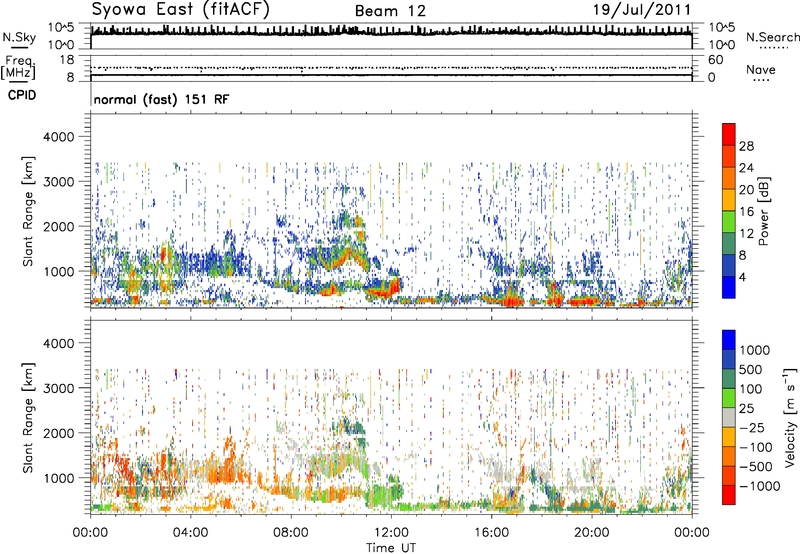Click the '12' label on power colorbar
This screenshot has height=554, width=800.
click(746, 234)
